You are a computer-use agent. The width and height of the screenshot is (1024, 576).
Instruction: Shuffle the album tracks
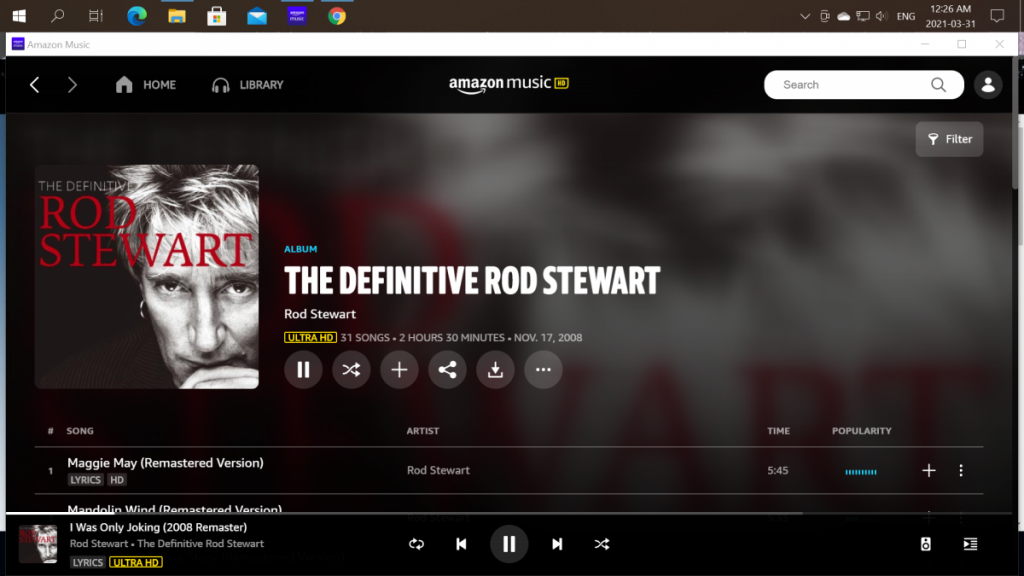351,370
